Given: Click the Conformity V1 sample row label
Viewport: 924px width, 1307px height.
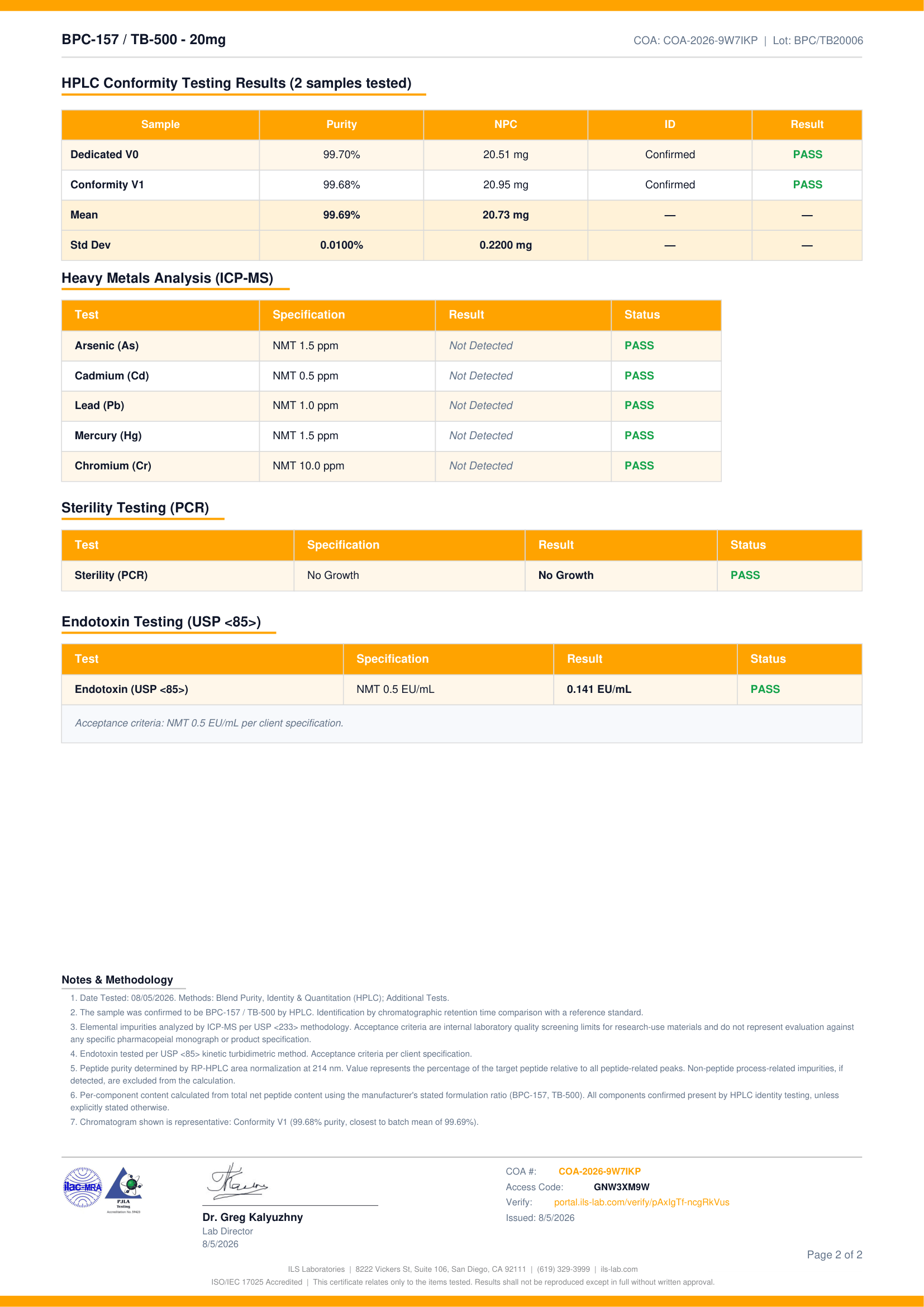Looking at the screenshot, I should (107, 184).
